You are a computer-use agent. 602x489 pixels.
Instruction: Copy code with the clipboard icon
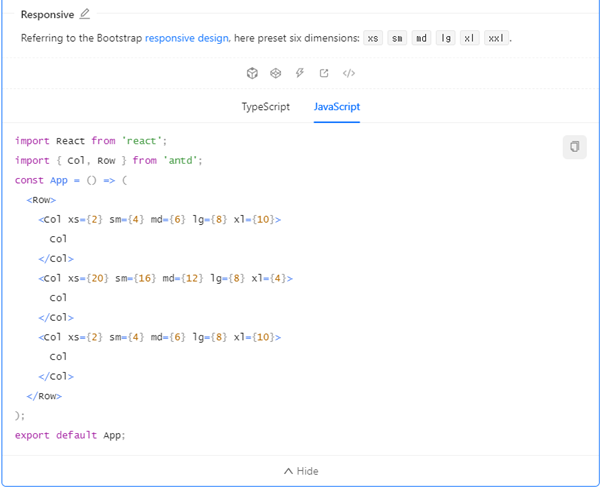574,147
